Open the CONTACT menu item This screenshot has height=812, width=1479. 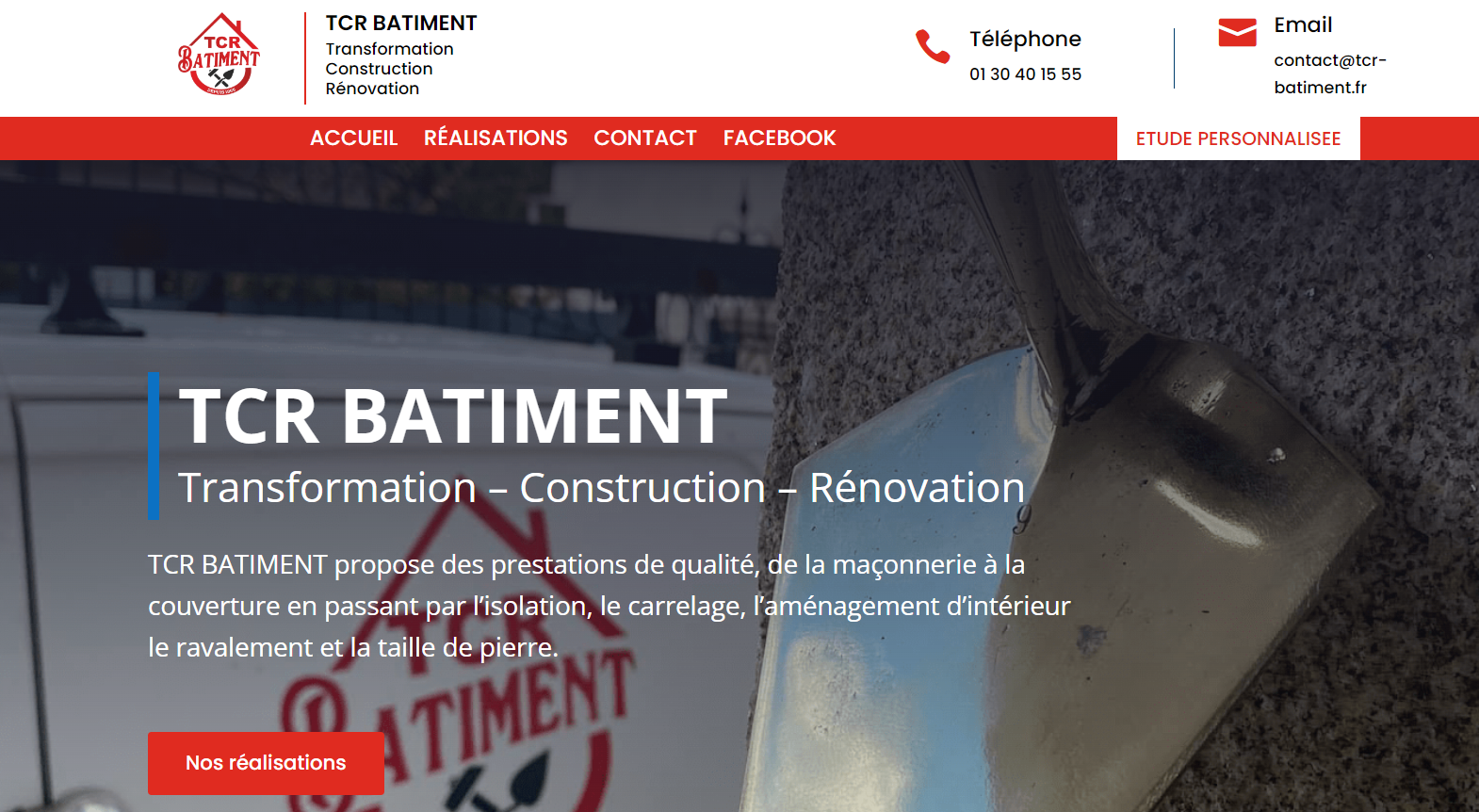coord(645,138)
